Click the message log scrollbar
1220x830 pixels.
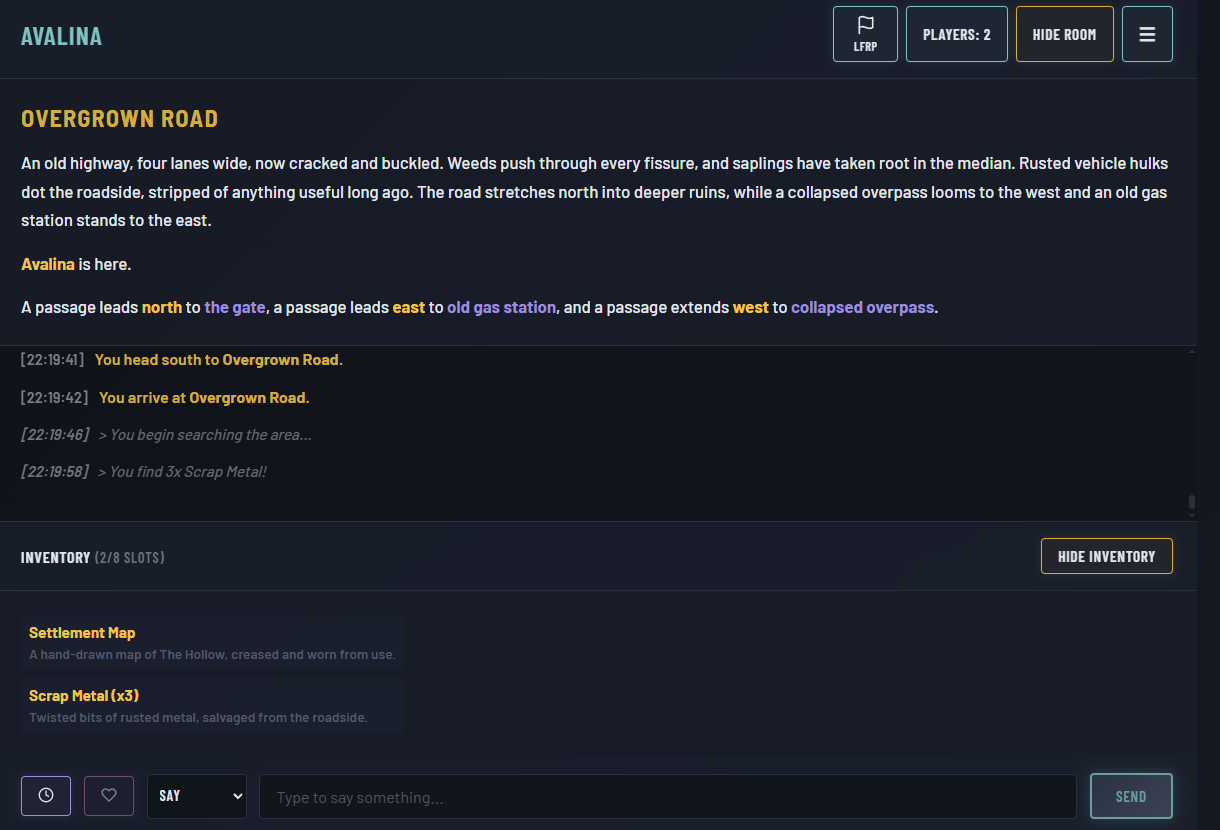1191,504
